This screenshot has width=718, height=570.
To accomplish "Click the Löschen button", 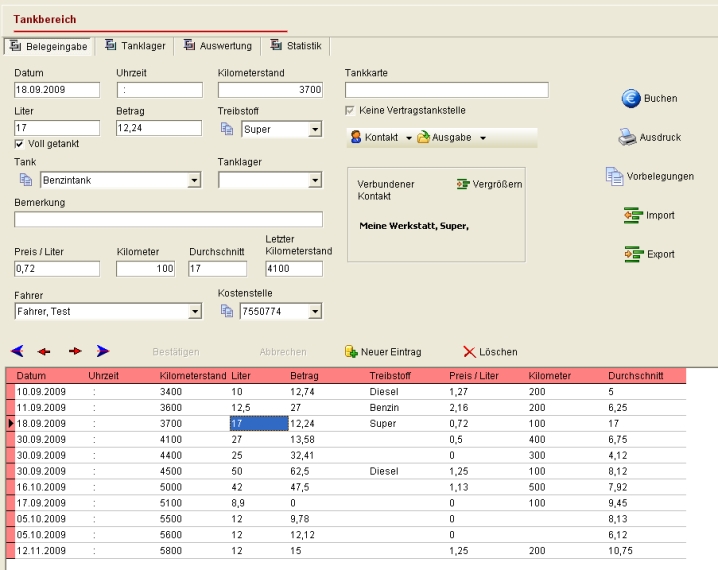I will point(490,352).
